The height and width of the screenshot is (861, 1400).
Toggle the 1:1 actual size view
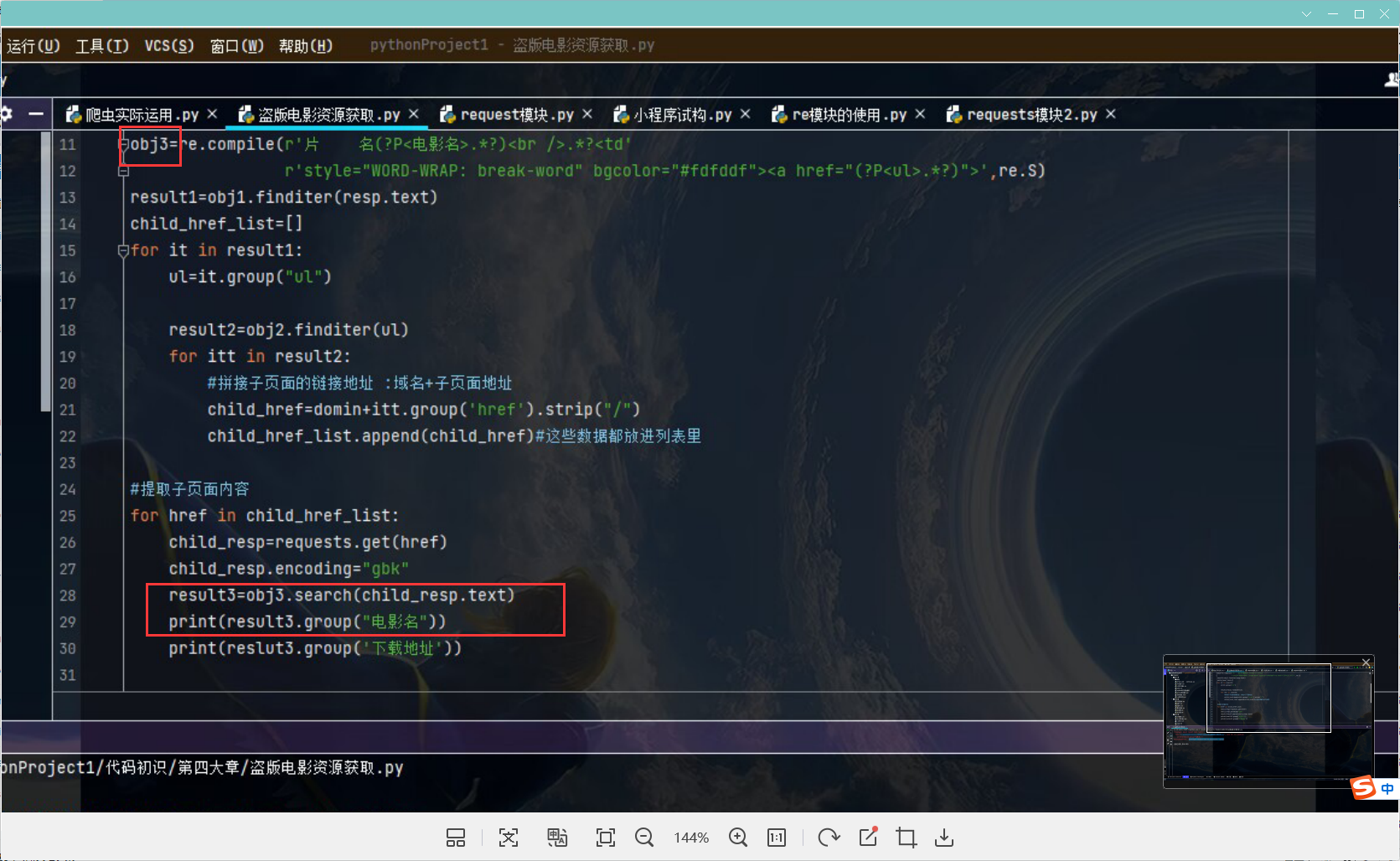tap(777, 838)
